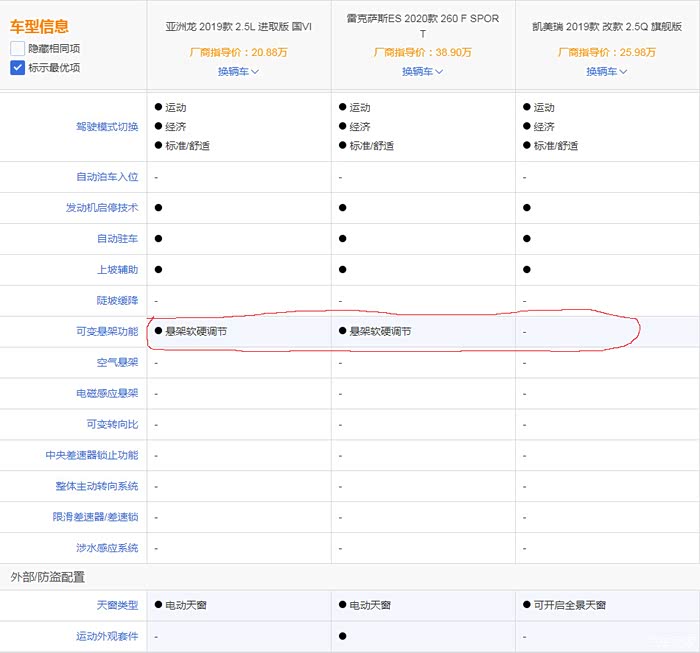Click the 可变悬架功能 row label
Screen dimensions: 700x653
(x=106, y=331)
